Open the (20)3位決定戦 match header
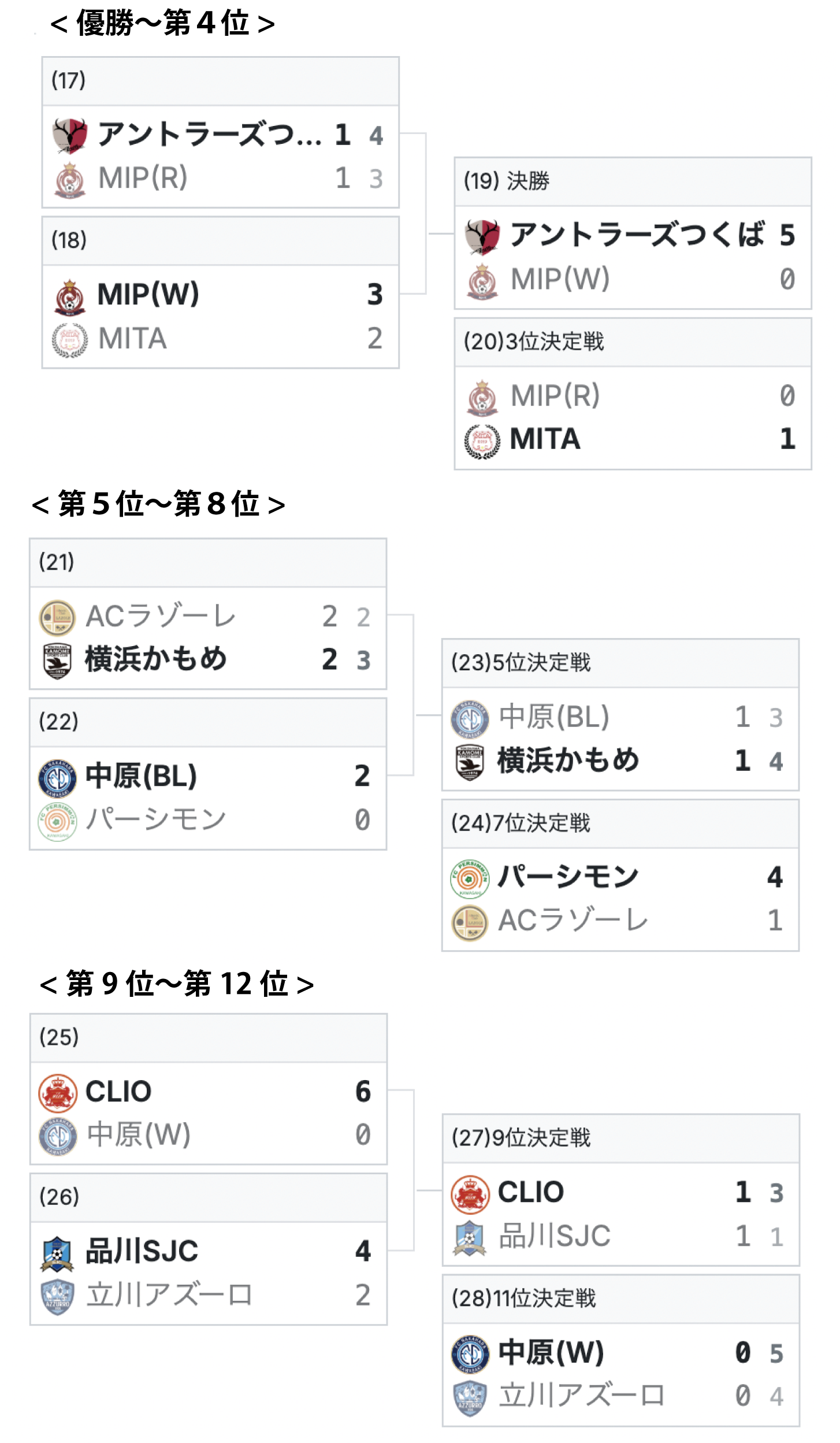Image resolution: width=840 pixels, height=1443 pixels. [x=633, y=342]
